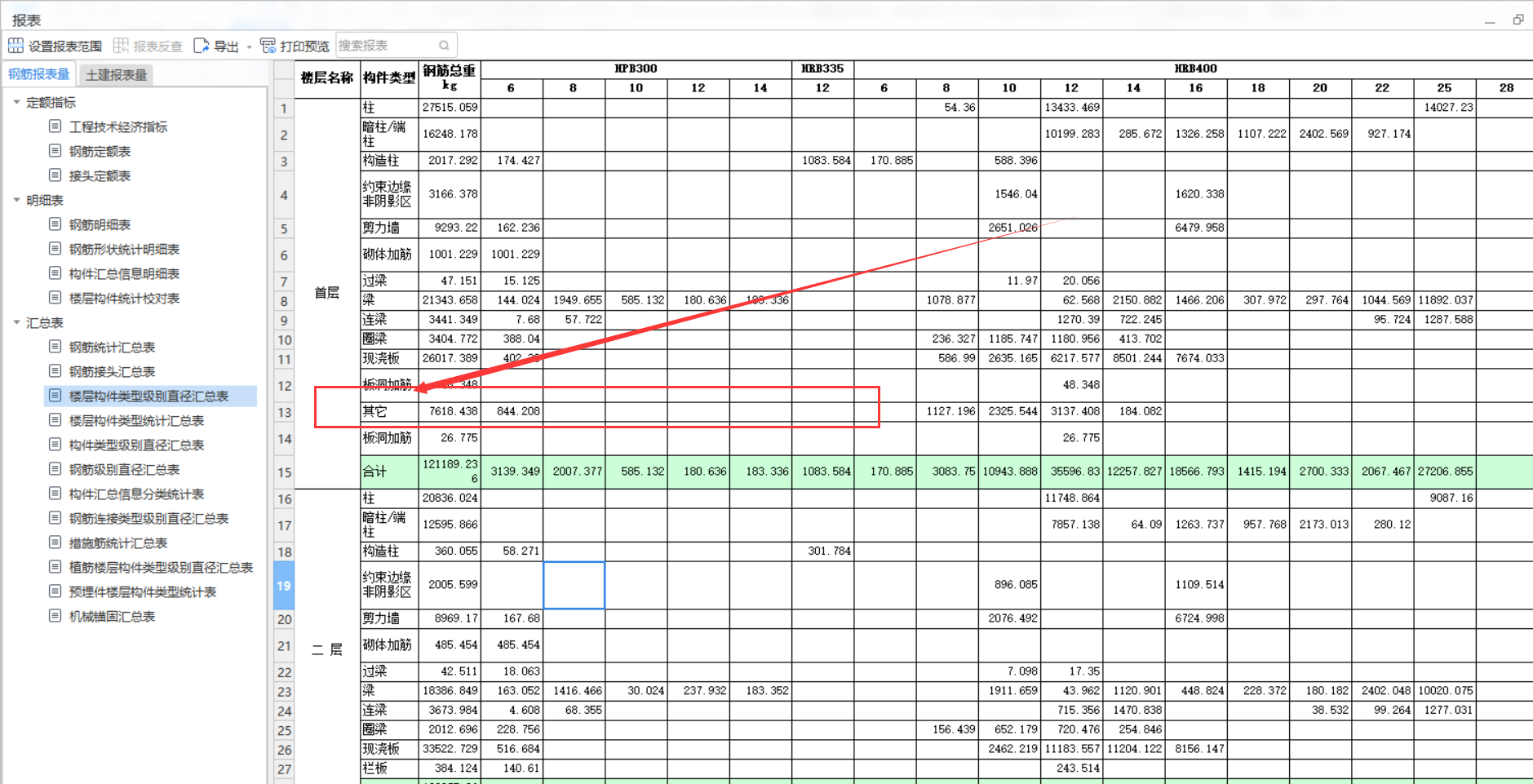The height and width of the screenshot is (784, 1533).
Task: Collapse the 明细表 tree group
Action: coord(16,200)
